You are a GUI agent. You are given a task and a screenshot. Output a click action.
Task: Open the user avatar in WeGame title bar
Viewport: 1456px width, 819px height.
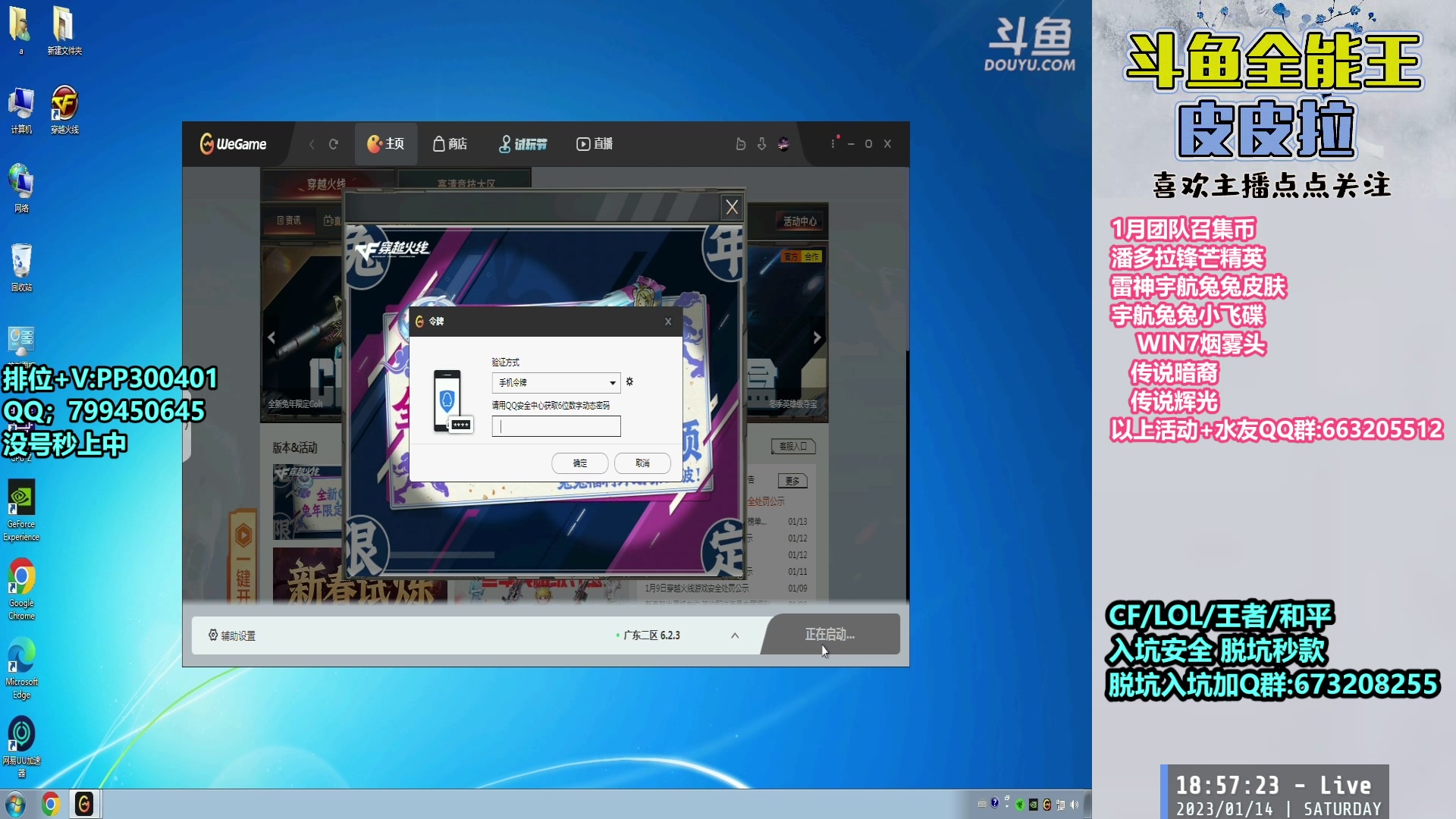pyautogui.click(x=783, y=144)
